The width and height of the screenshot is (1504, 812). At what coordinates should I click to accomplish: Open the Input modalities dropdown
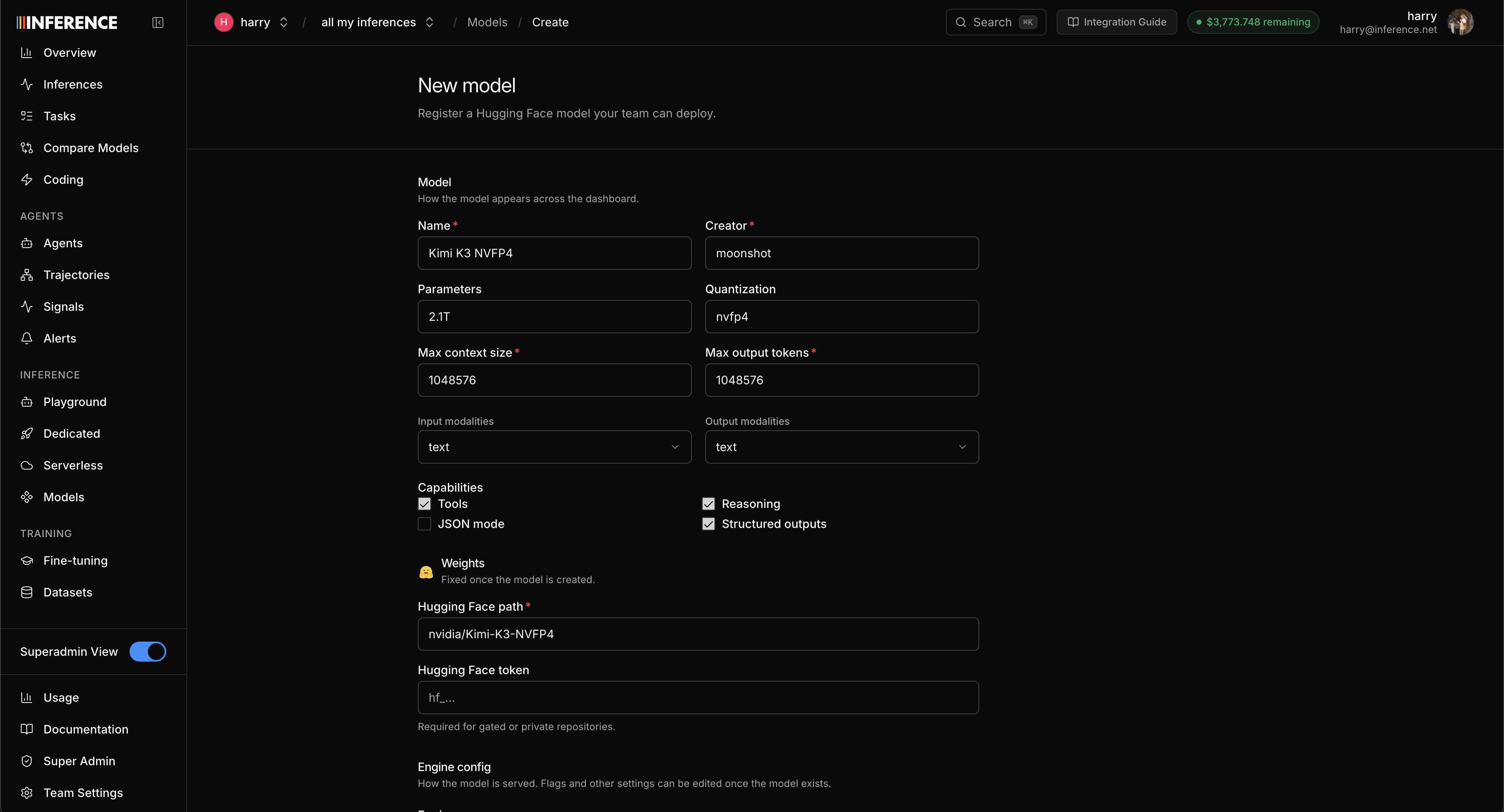click(x=554, y=447)
